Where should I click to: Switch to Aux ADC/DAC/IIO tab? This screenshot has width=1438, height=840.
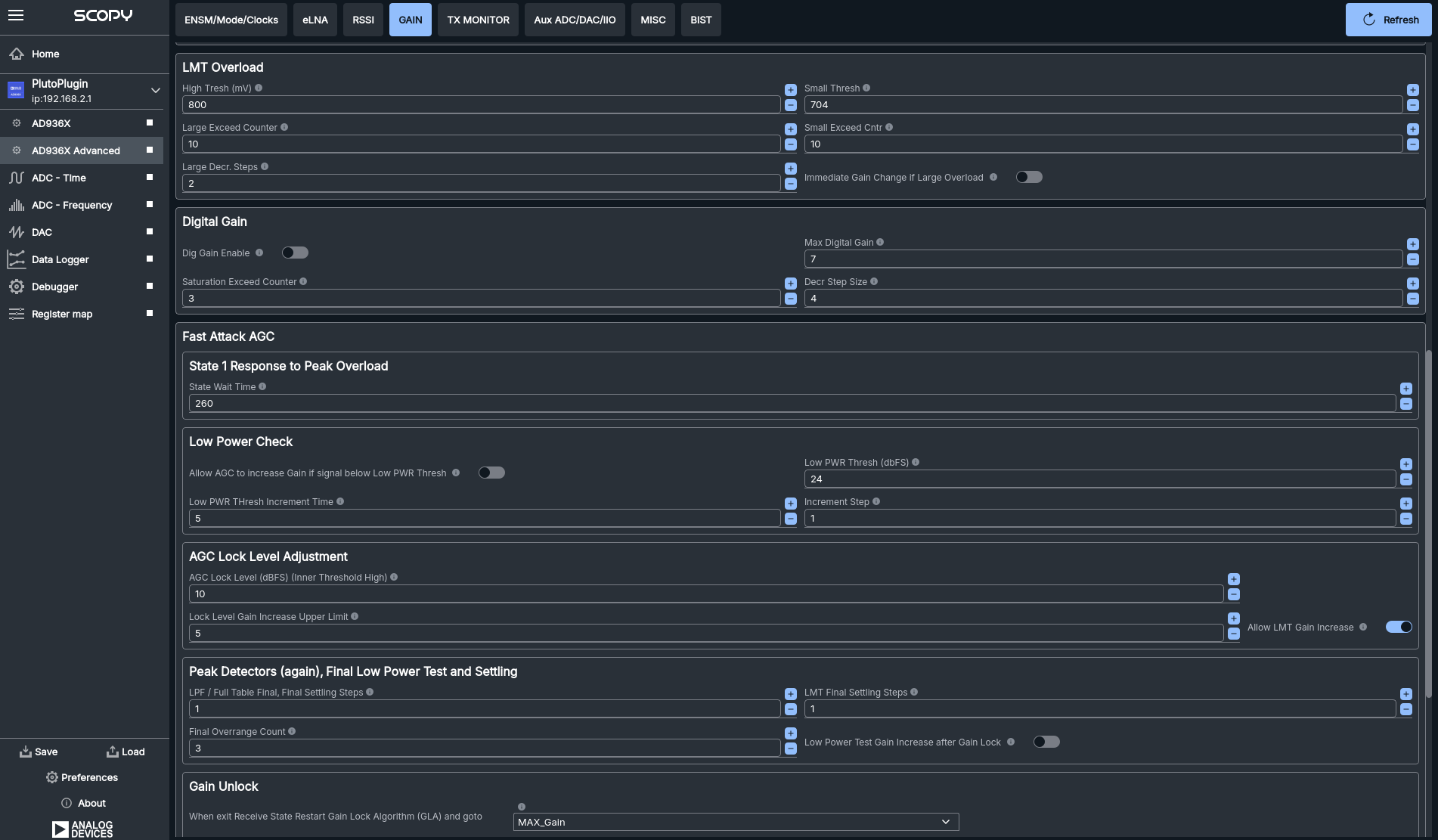(x=575, y=20)
